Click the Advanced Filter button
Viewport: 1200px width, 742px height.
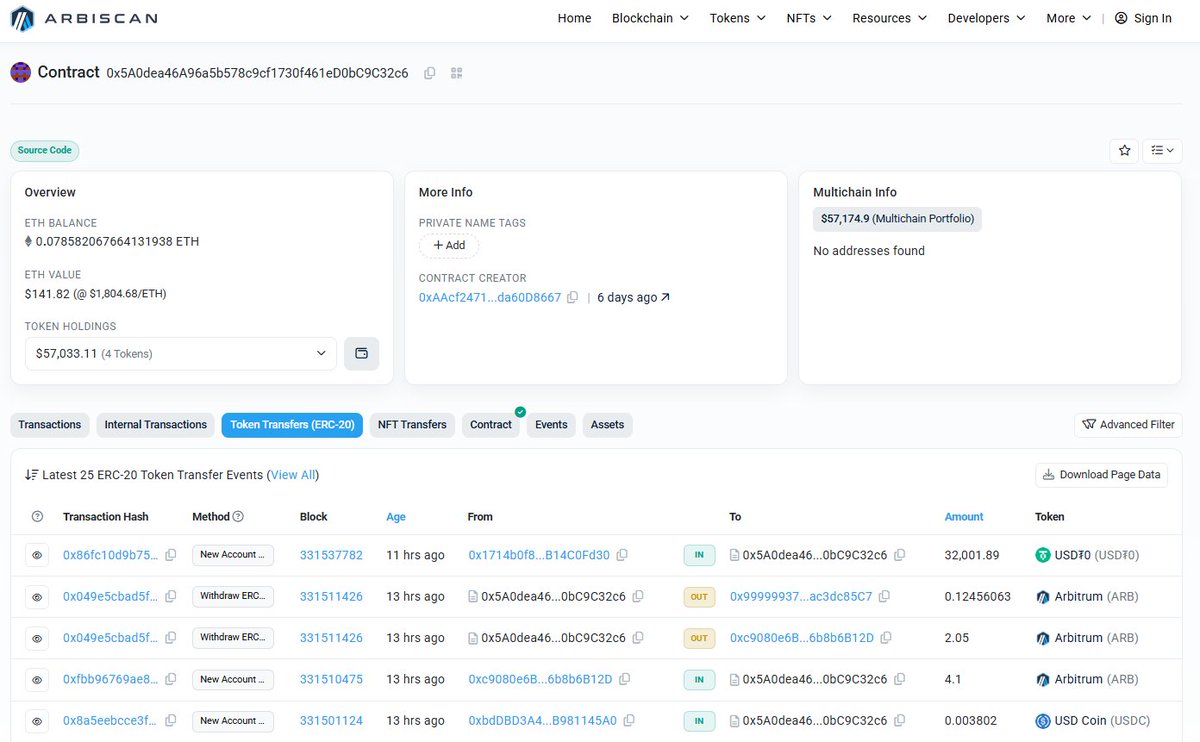click(x=1128, y=425)
